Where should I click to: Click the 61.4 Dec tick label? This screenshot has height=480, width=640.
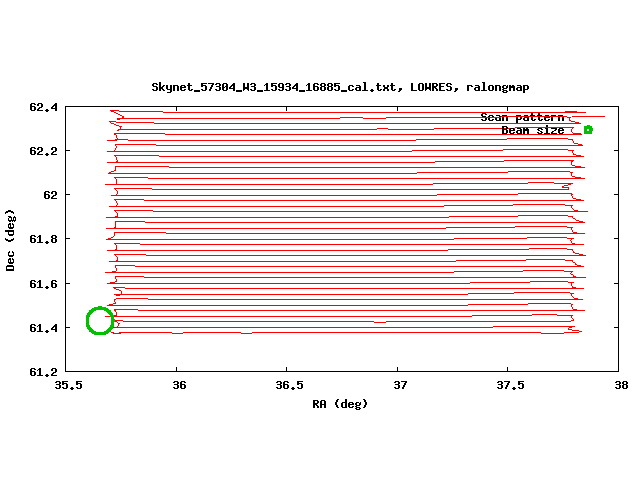[44, 328]
